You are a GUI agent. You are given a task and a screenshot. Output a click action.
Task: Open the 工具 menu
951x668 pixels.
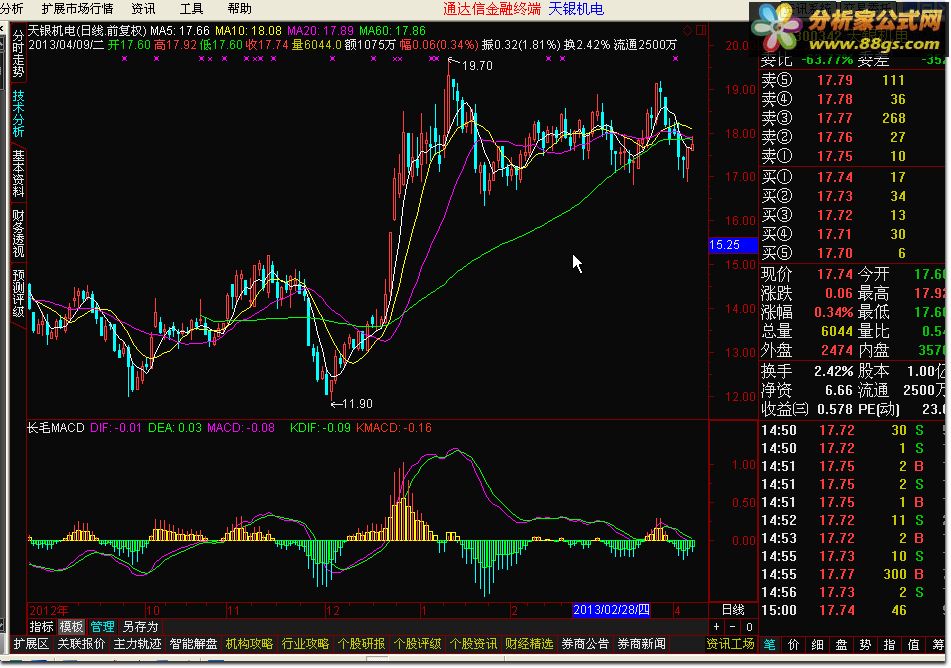coord(191,8)
